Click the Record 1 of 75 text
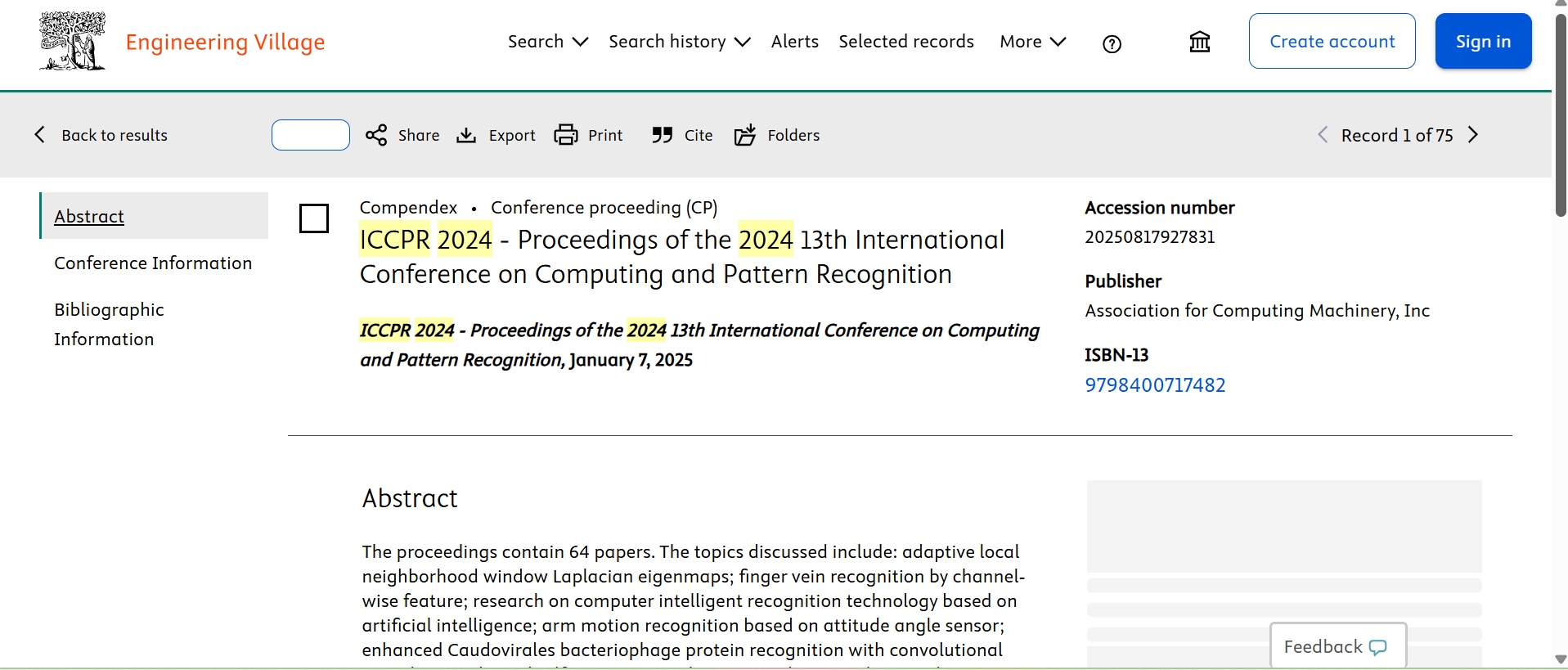 point(1397,135)
